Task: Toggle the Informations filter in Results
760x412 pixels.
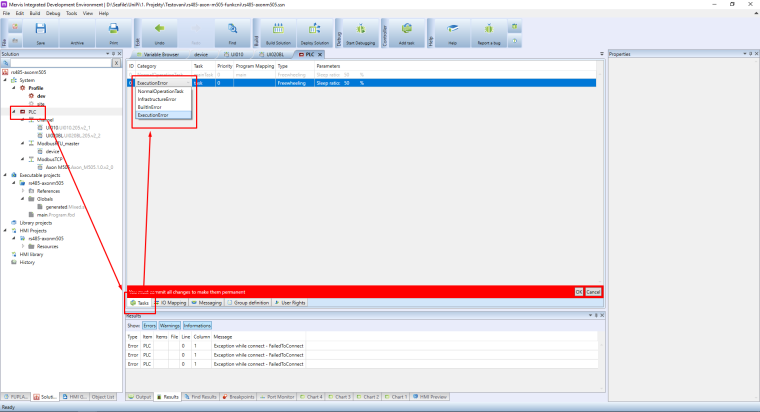Action: pyautogui.click(x=197, y=325)
